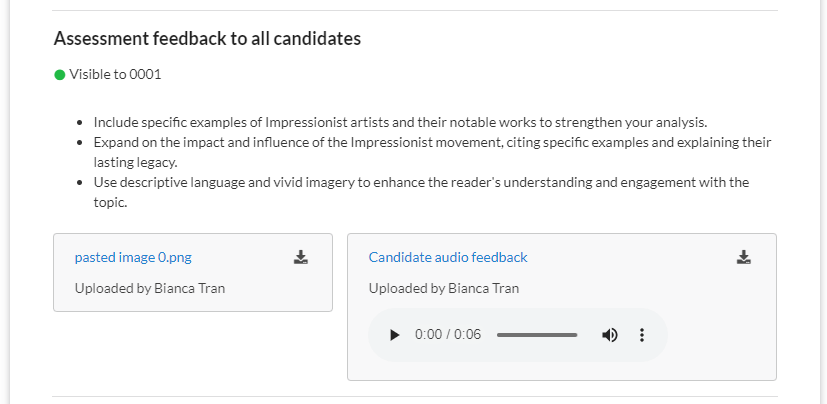The image size is (827, 404).
Task: Click the rounded audio player background pill
Action: [518, 335]
